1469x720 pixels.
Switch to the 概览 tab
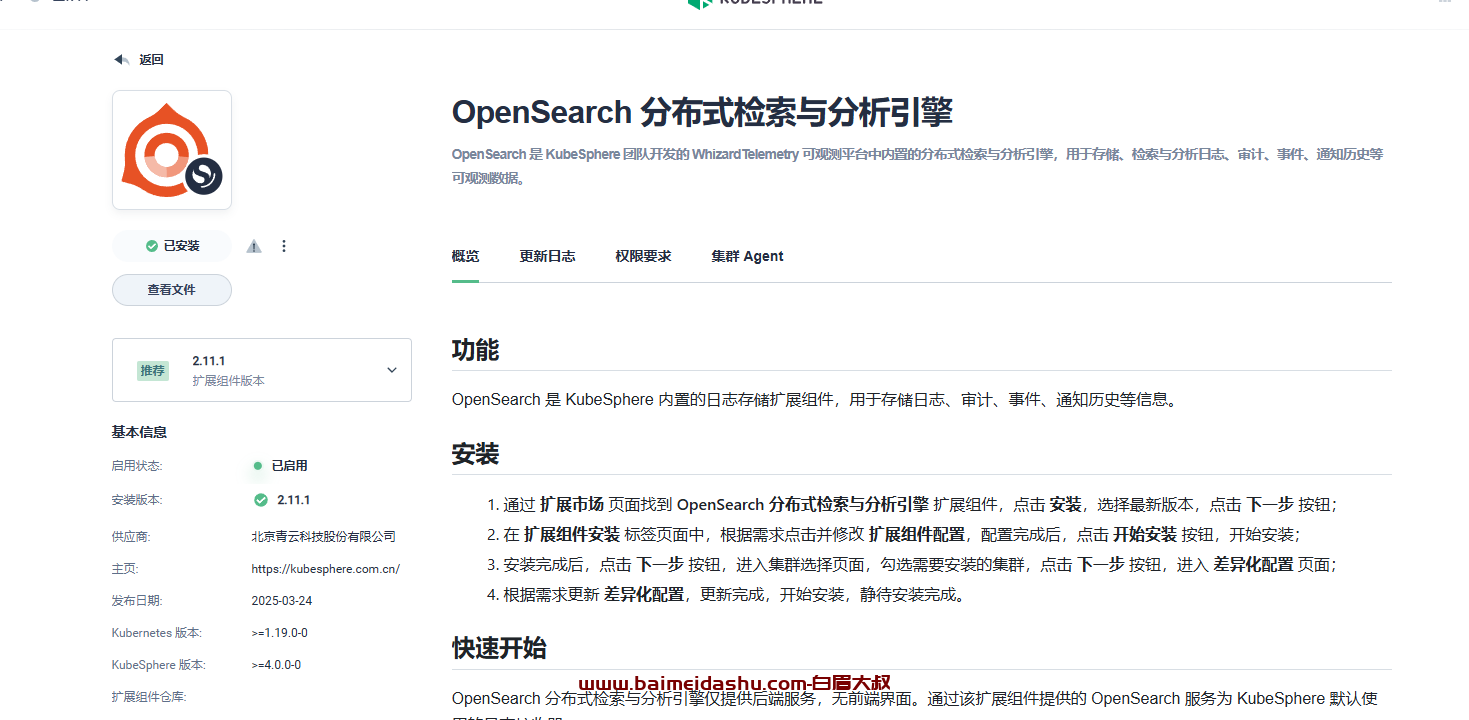(465, 256)
